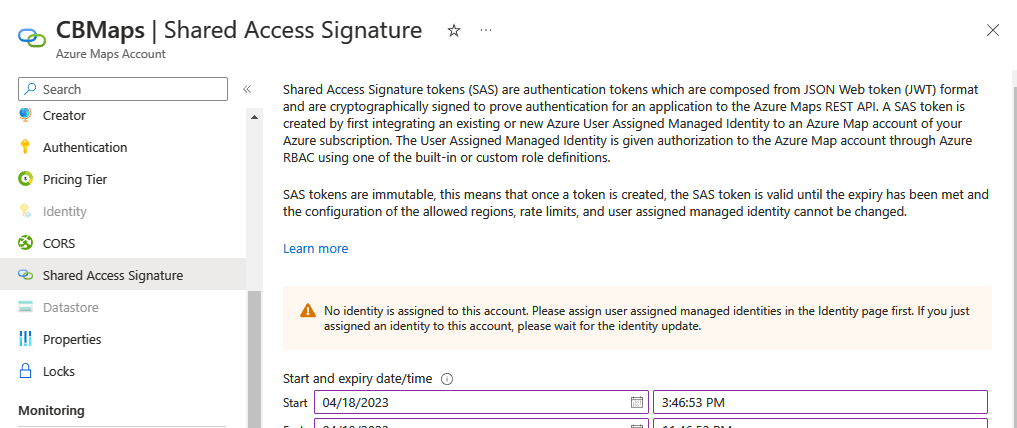
Task: Click the CORS icon in sidebar
Action: coord(26,243)
